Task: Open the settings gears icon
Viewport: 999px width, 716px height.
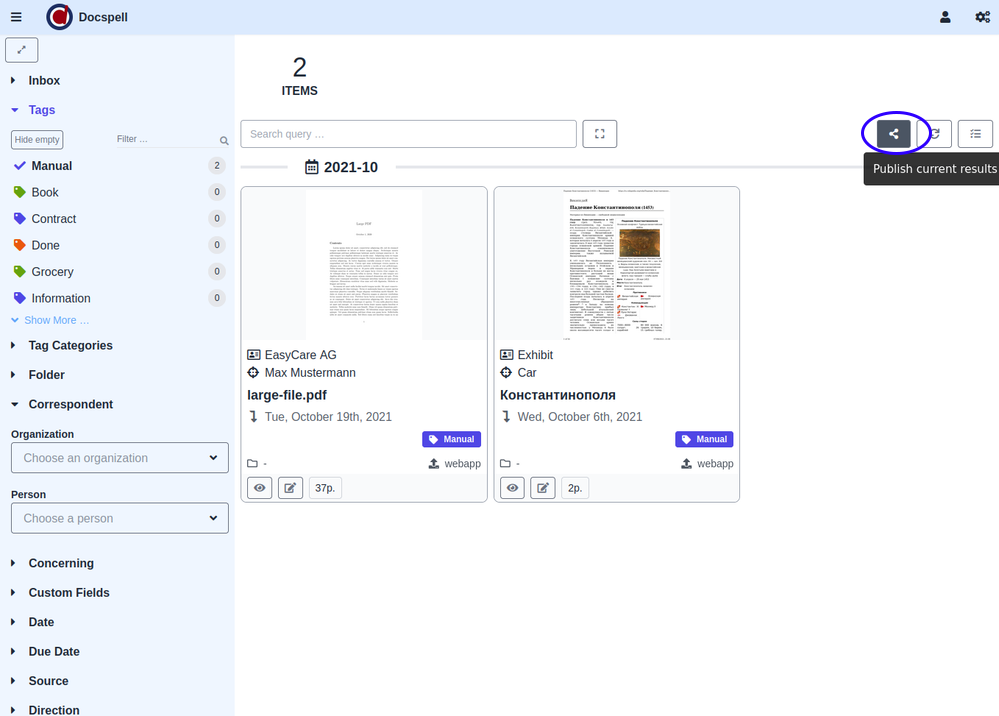Action: (x=982, y=17)
